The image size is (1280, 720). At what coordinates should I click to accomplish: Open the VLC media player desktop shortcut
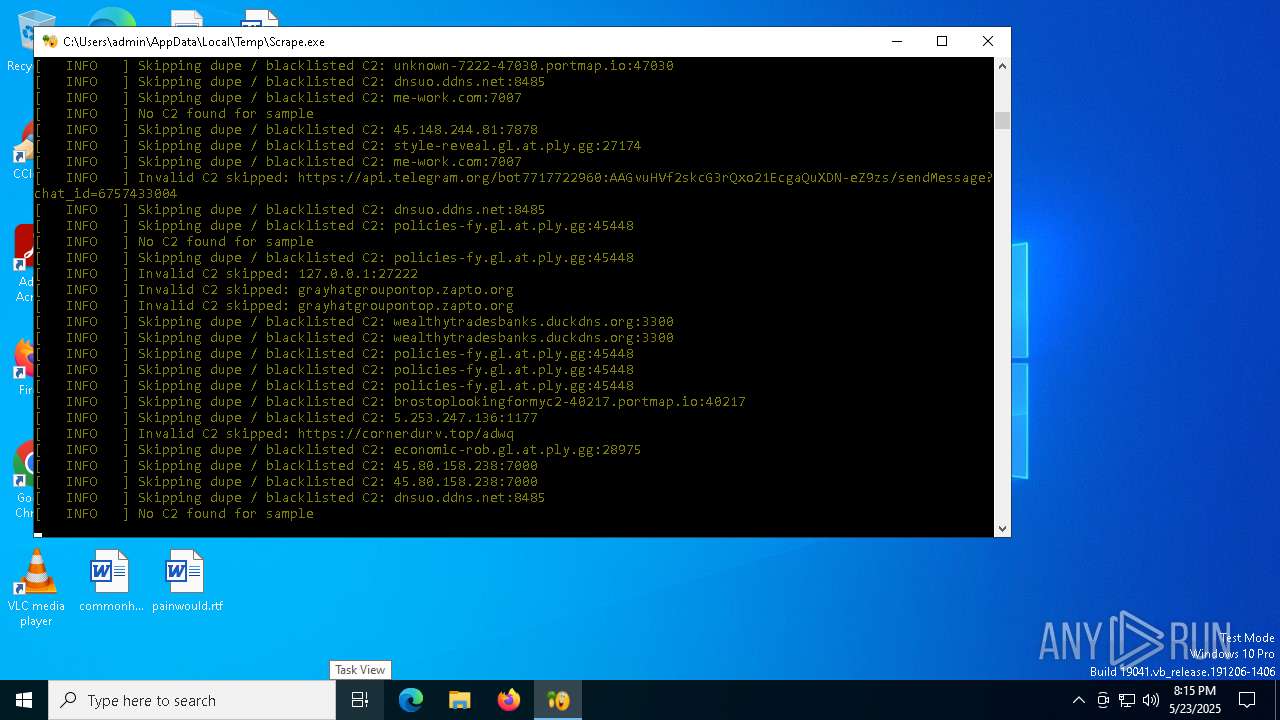(36, 588)
